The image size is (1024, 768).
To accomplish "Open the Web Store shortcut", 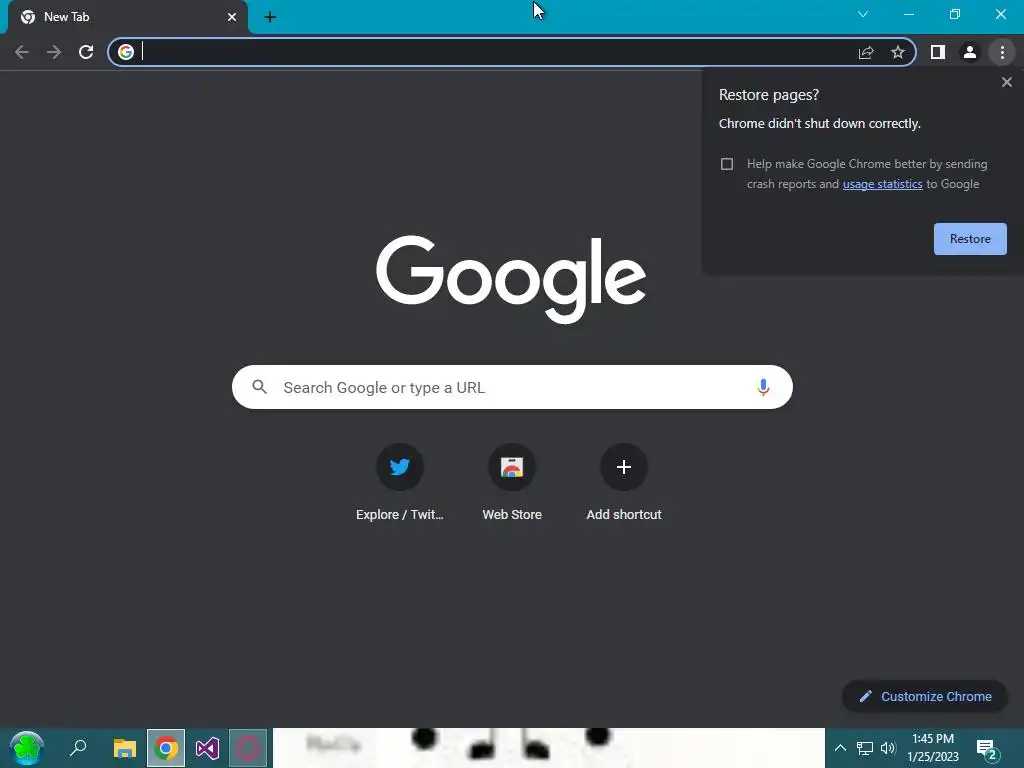I will click(512, 483).
